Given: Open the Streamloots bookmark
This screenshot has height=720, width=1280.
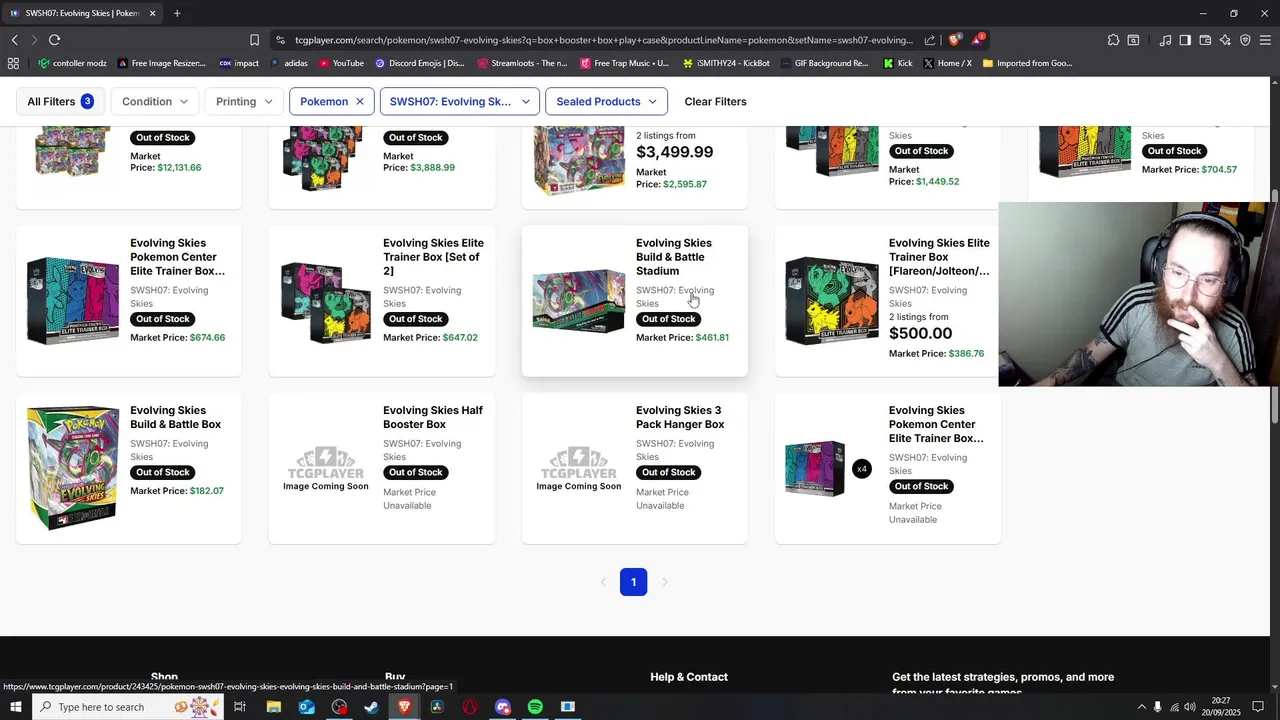Looking at the screenshot, I should pos(522,63).
